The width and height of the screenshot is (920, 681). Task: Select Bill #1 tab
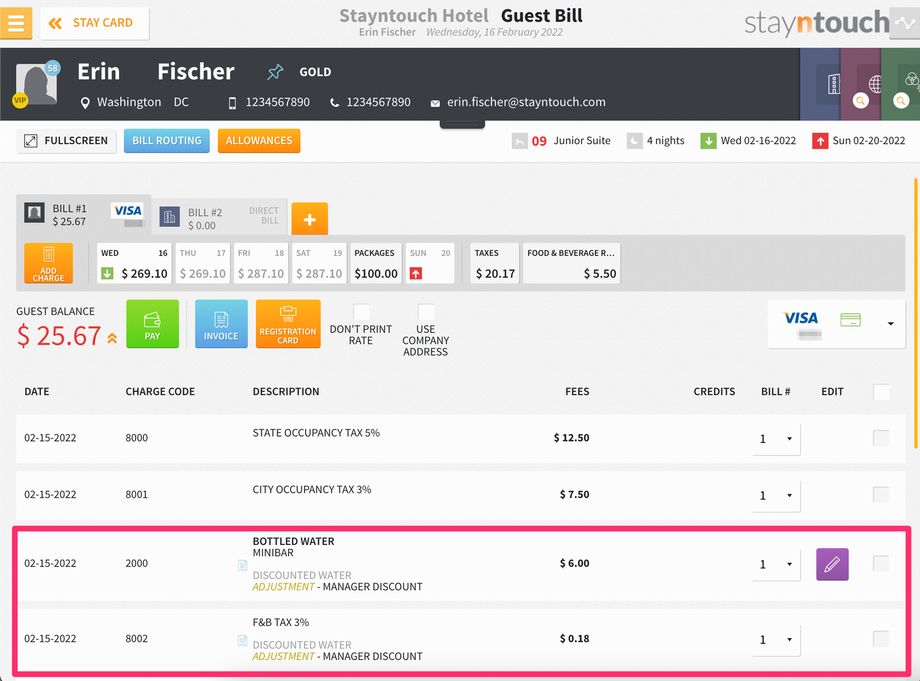(x=83, y=215)
